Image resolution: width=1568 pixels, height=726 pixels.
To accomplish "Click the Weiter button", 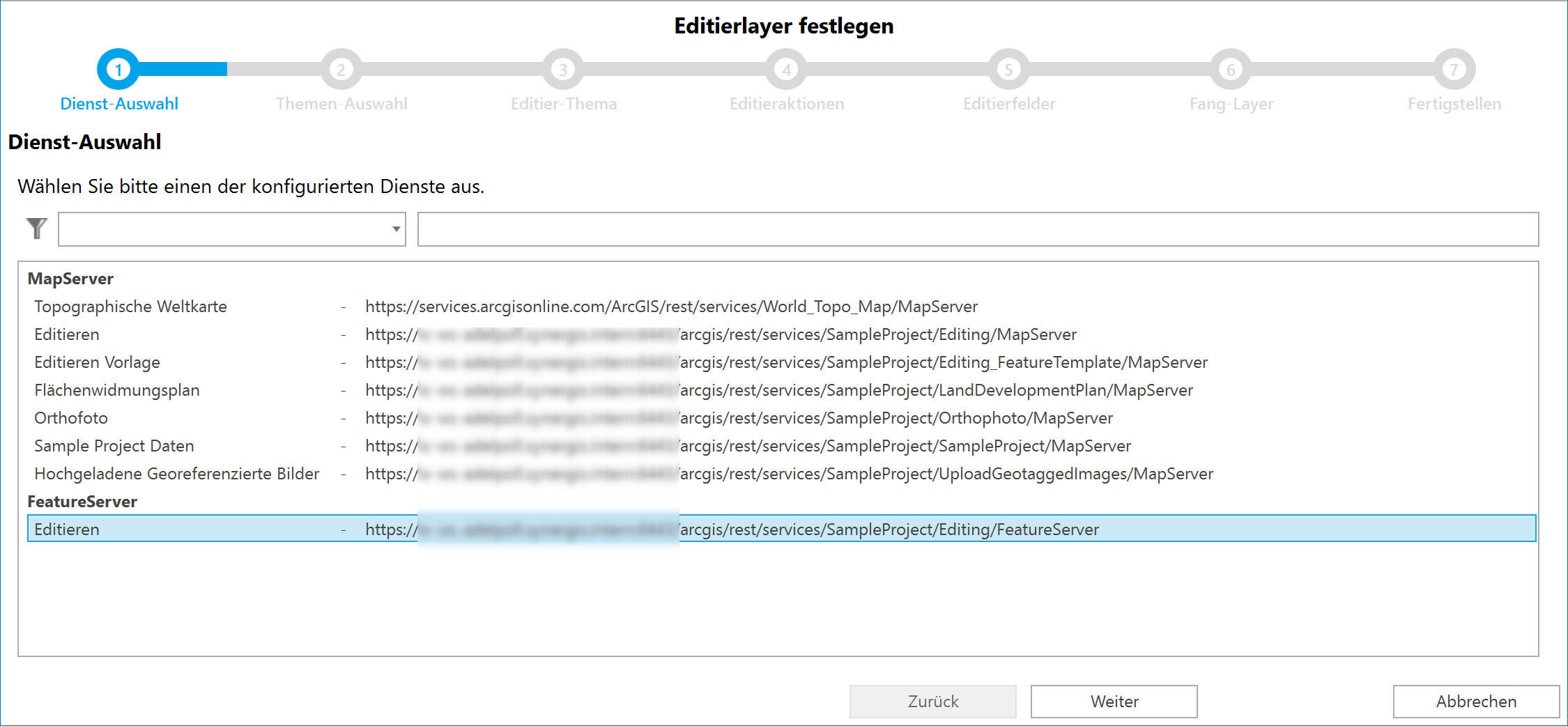I will coord(1113,701).
